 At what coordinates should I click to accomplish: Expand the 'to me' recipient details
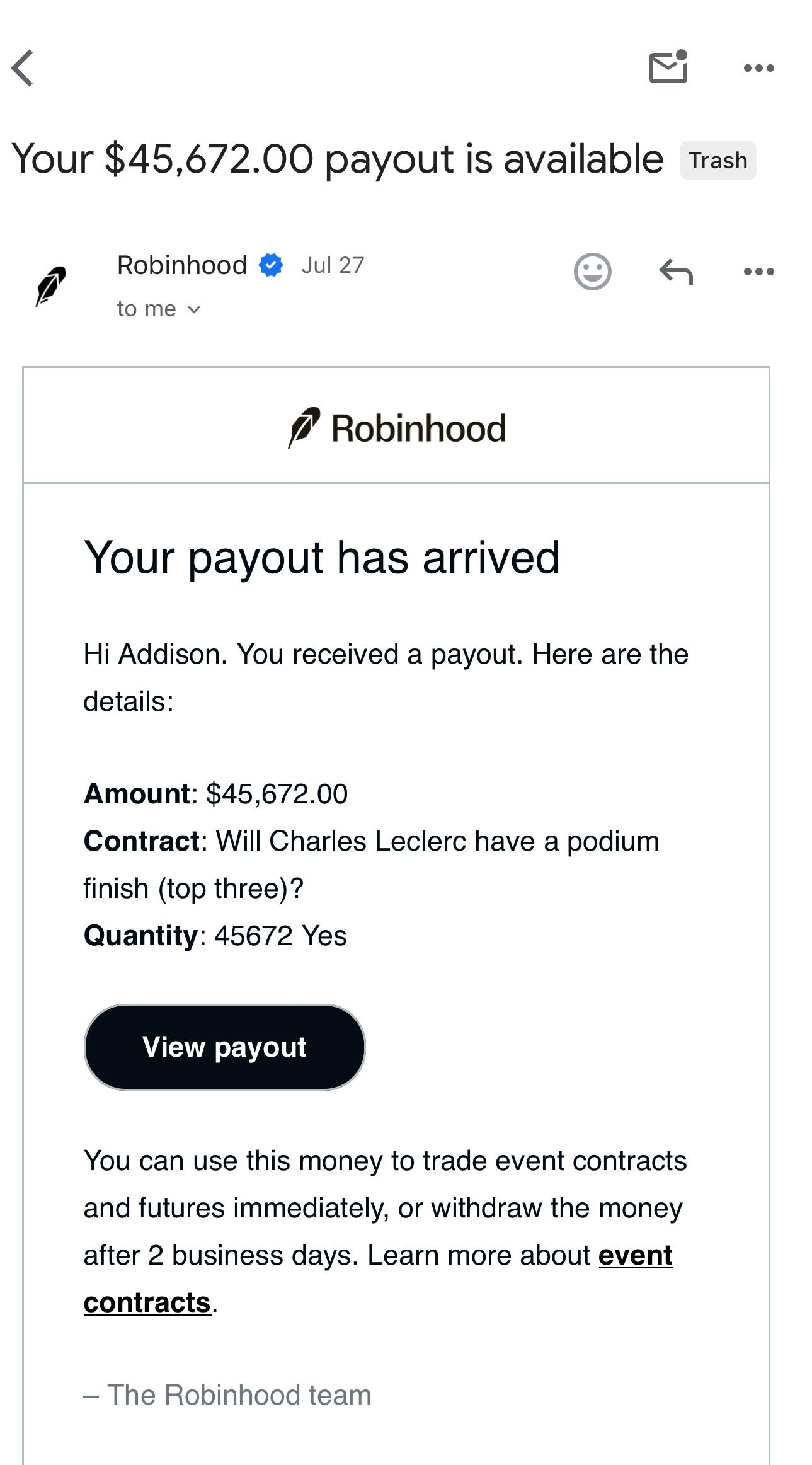tap(158, 309)
